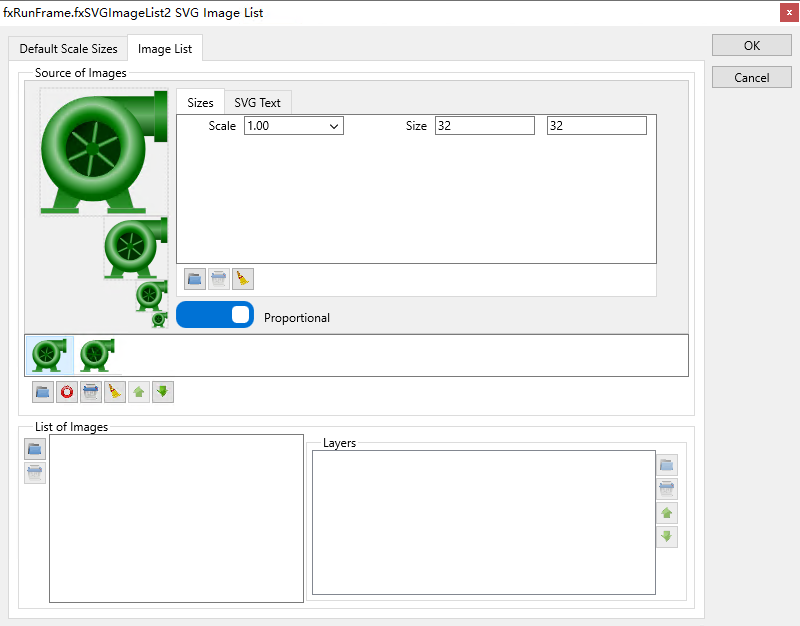Viewport: 800px width, 626px height.
Task: Click inside the Layers list box
Action: [x=484, y=522]
